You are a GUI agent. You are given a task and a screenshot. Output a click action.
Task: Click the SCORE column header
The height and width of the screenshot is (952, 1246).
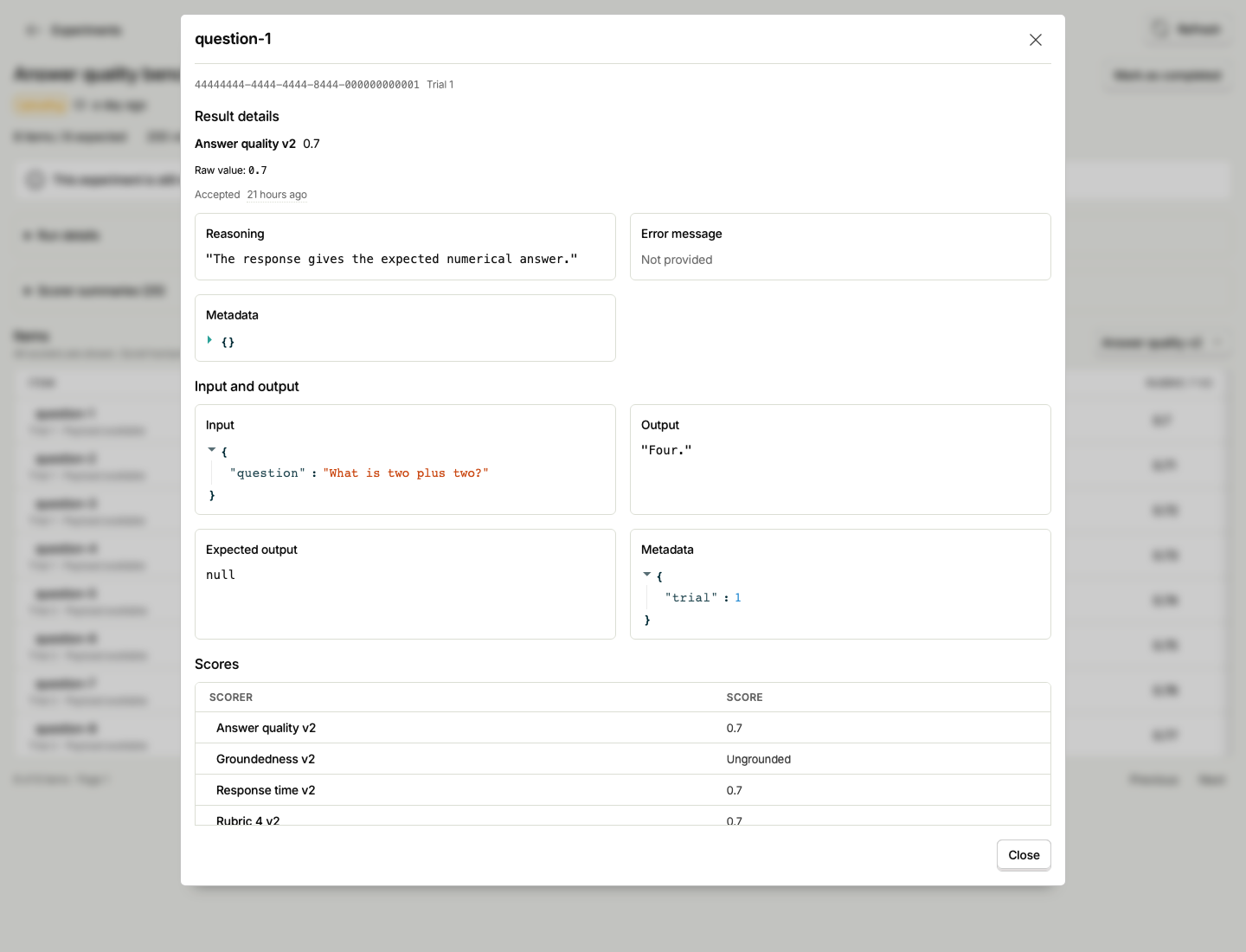click(744, 698)
